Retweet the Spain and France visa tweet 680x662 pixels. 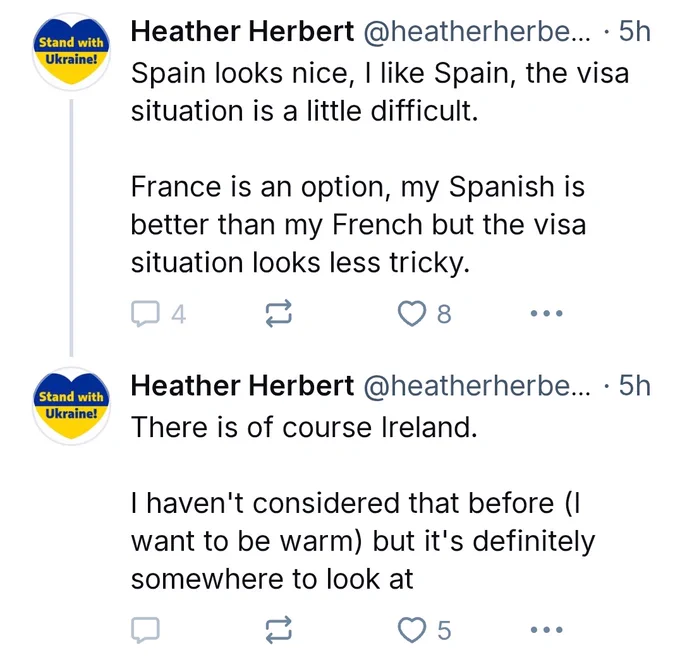point(278,313)
